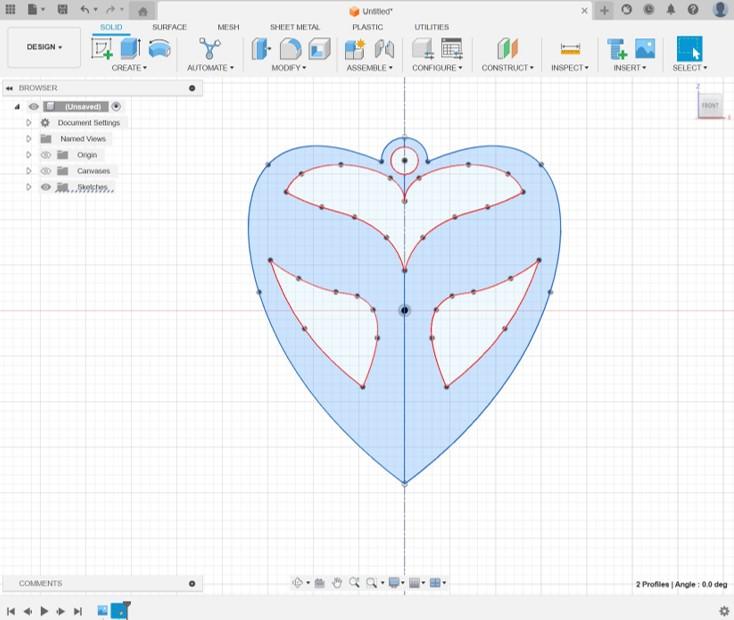Toggle visibility of the Sketches folder

click(45, 187)
